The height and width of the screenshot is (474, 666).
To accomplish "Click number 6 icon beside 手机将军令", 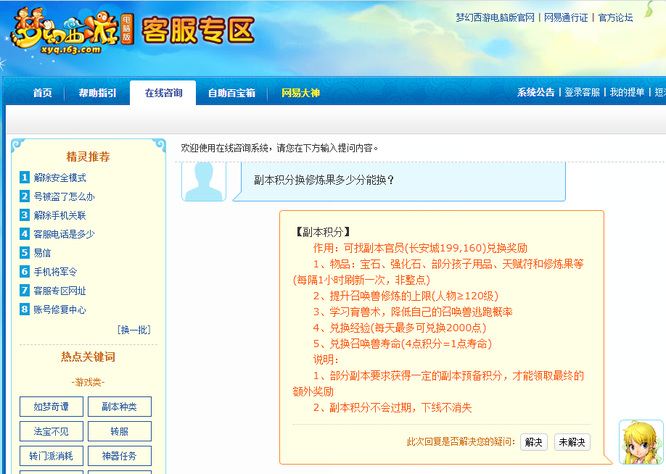I will 25,271.
